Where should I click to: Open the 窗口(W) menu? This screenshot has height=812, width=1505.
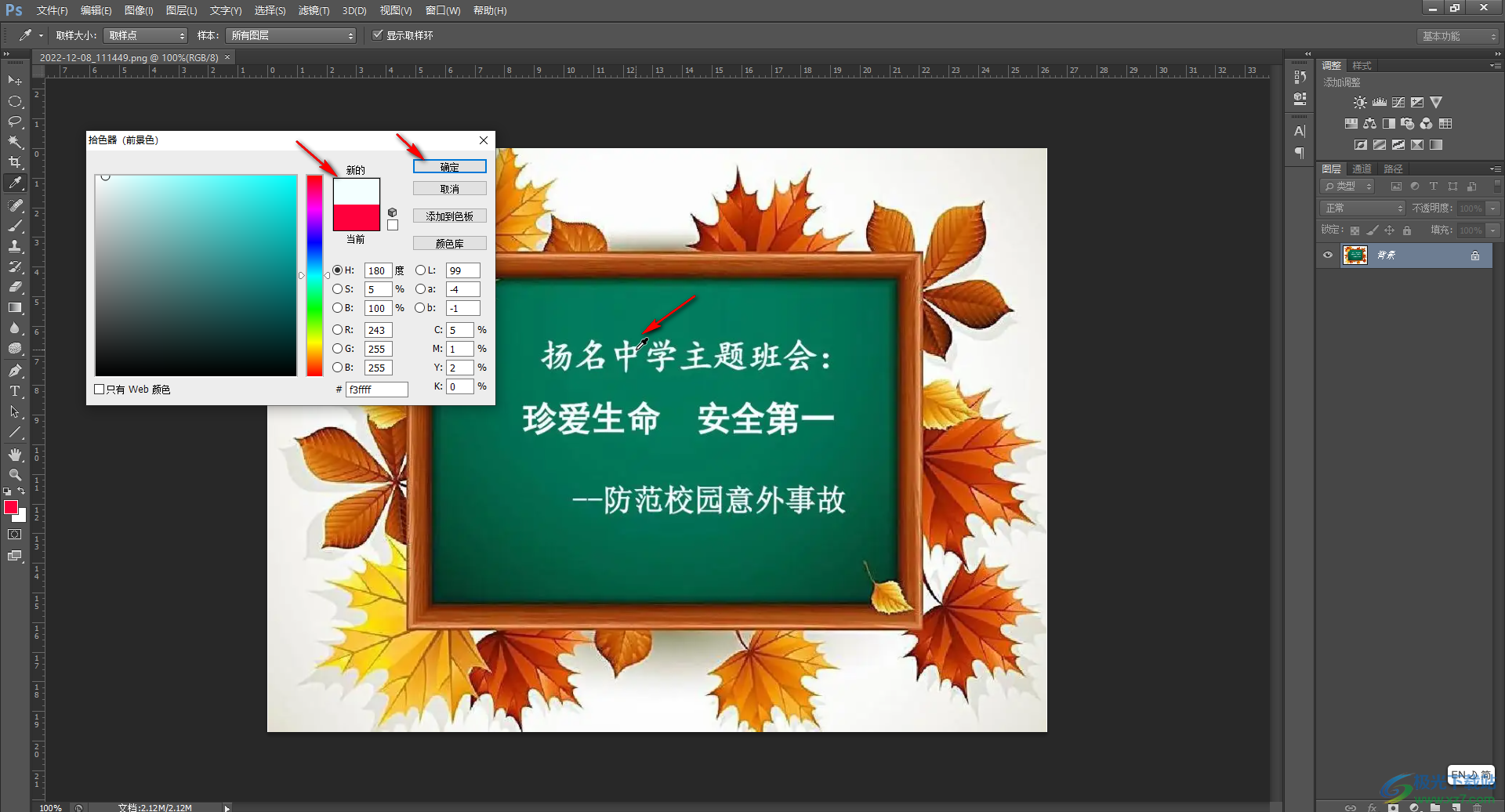tap(443, 11)
